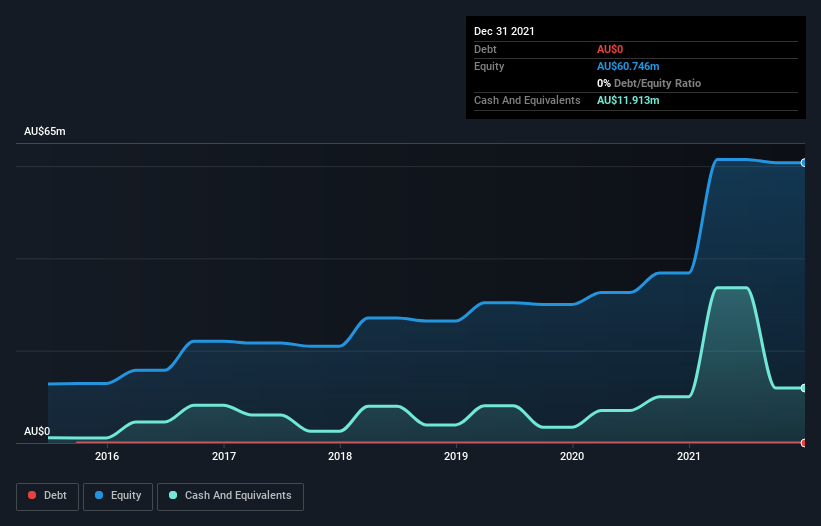Click the AU$0 axis label
This screenshot has width=821, height=526.
pos(37,431)
